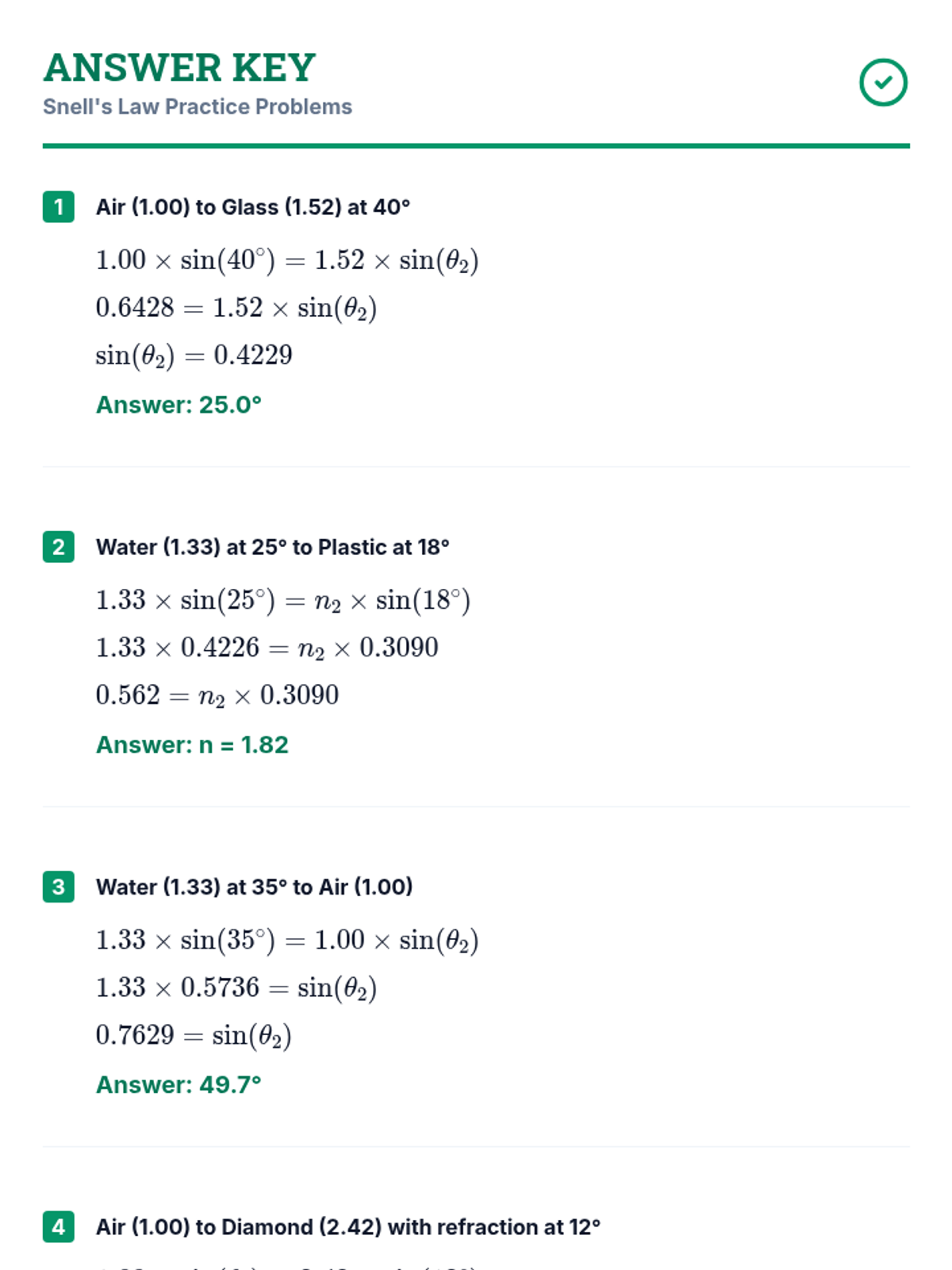Select the Water to Plastic problem title

pos(272,547)
